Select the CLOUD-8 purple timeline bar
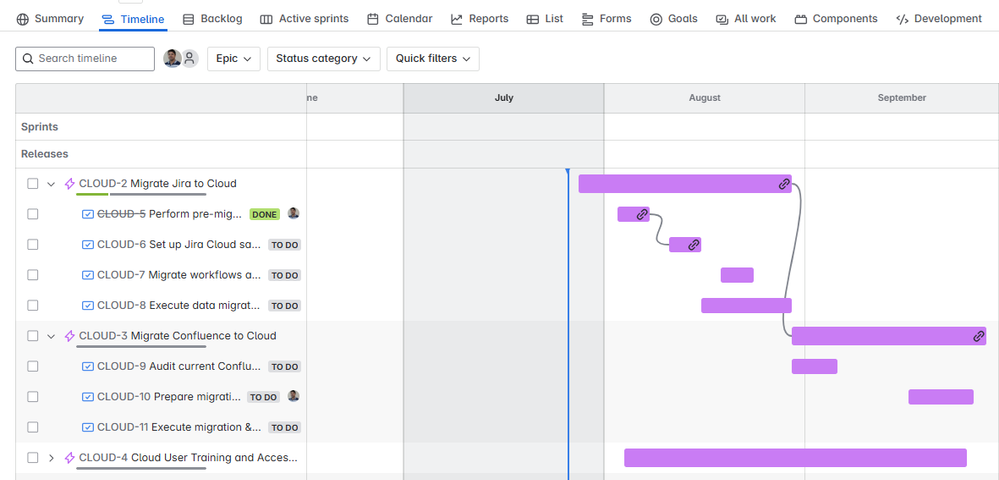 tap(746, 305)
